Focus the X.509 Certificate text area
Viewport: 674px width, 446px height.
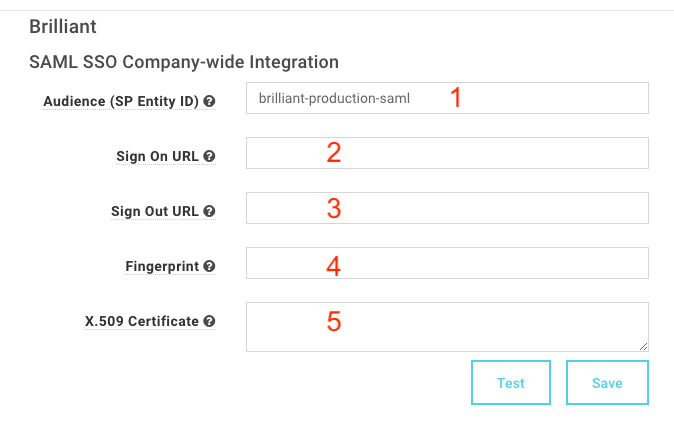tap(447, 327)
